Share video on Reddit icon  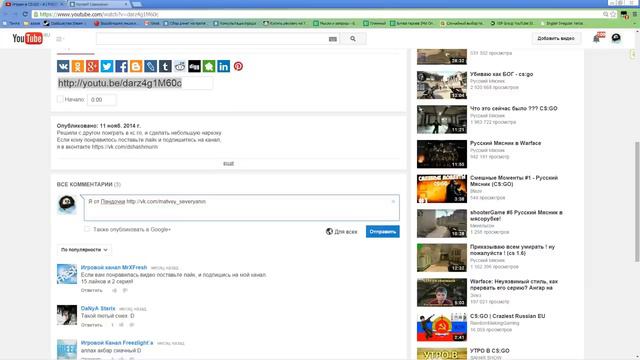coord(180,66)
